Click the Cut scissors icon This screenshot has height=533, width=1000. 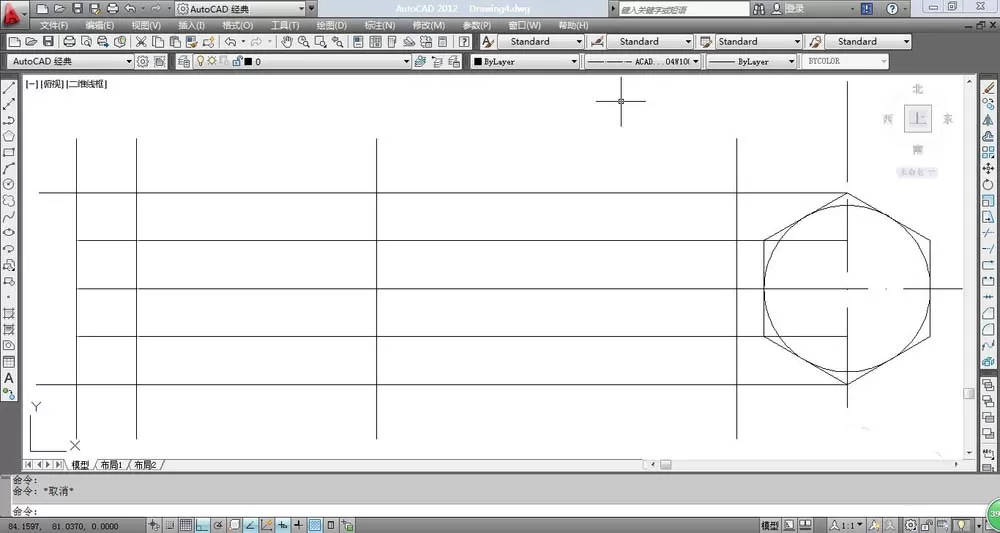point(141,41)
